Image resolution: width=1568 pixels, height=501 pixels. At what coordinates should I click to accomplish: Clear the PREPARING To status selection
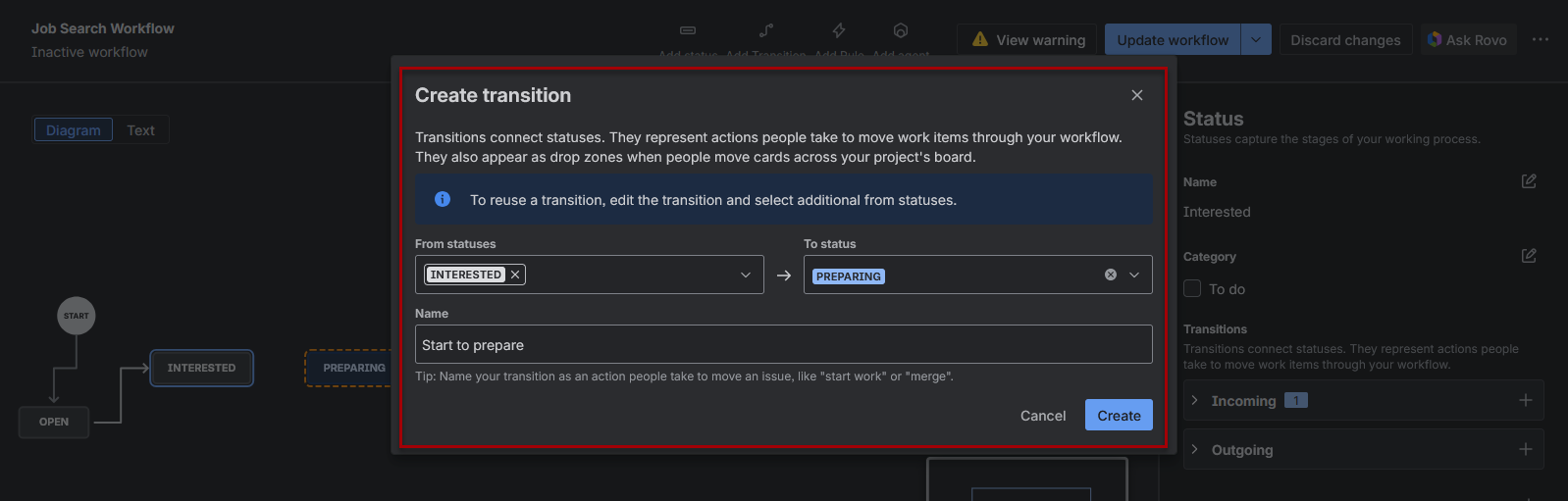(1111, 275)
